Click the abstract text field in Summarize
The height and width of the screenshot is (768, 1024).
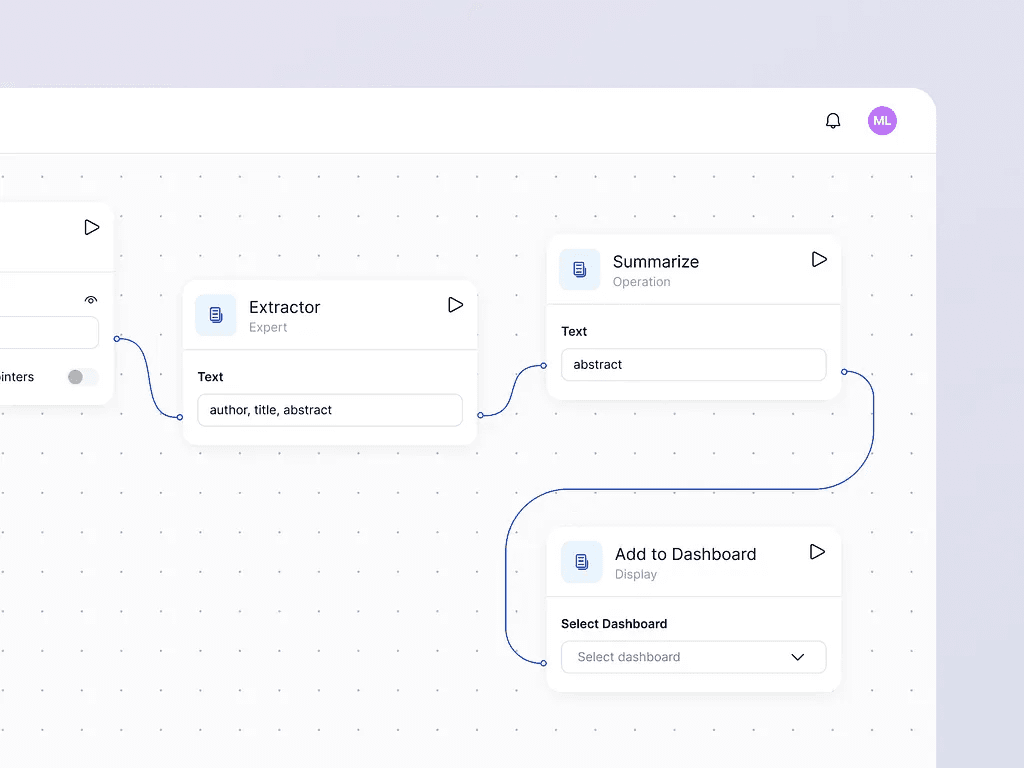(x=693, y=364)
